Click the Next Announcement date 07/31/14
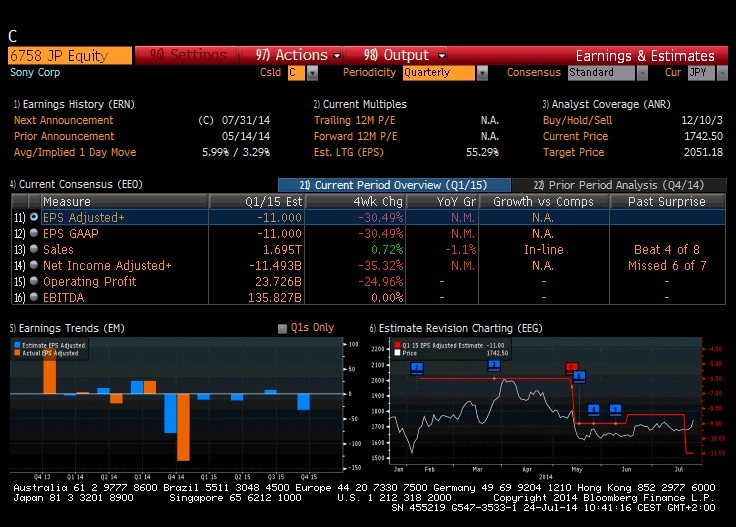This screenshot has height=527, width=736. point(246,120)
